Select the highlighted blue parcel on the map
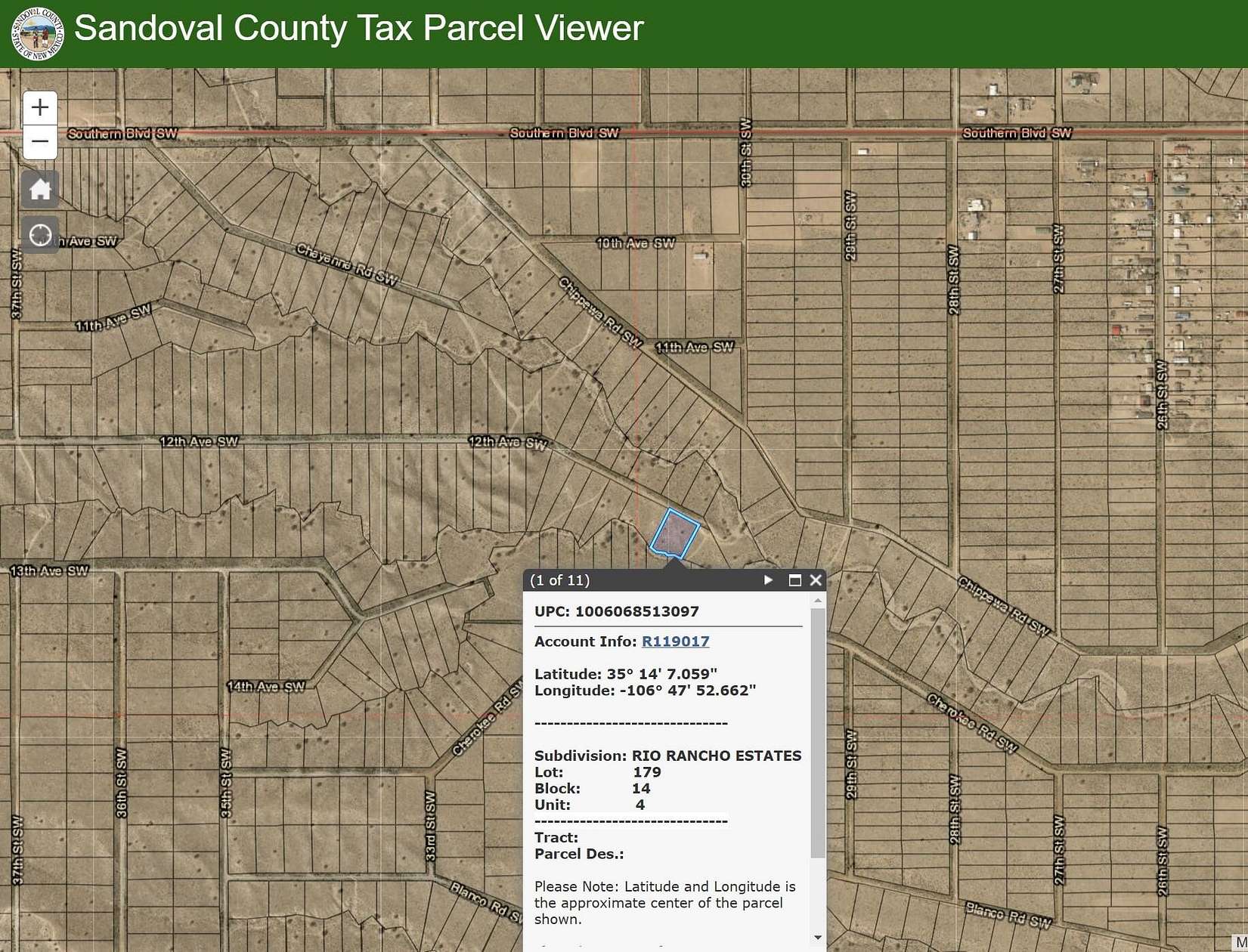This screenshot has height=952, width=1248. [x=677, y=533]
